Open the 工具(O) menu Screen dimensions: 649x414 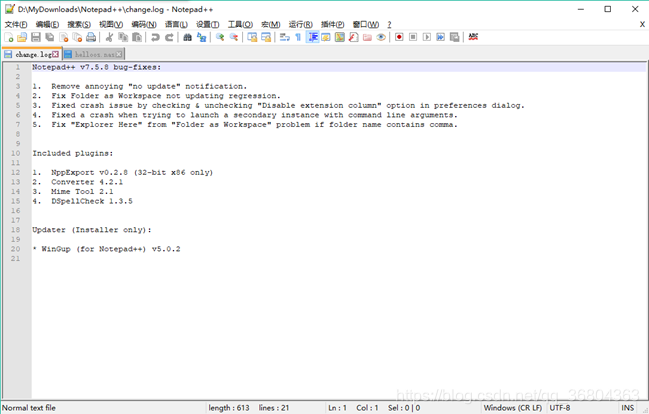click(240, 24)
